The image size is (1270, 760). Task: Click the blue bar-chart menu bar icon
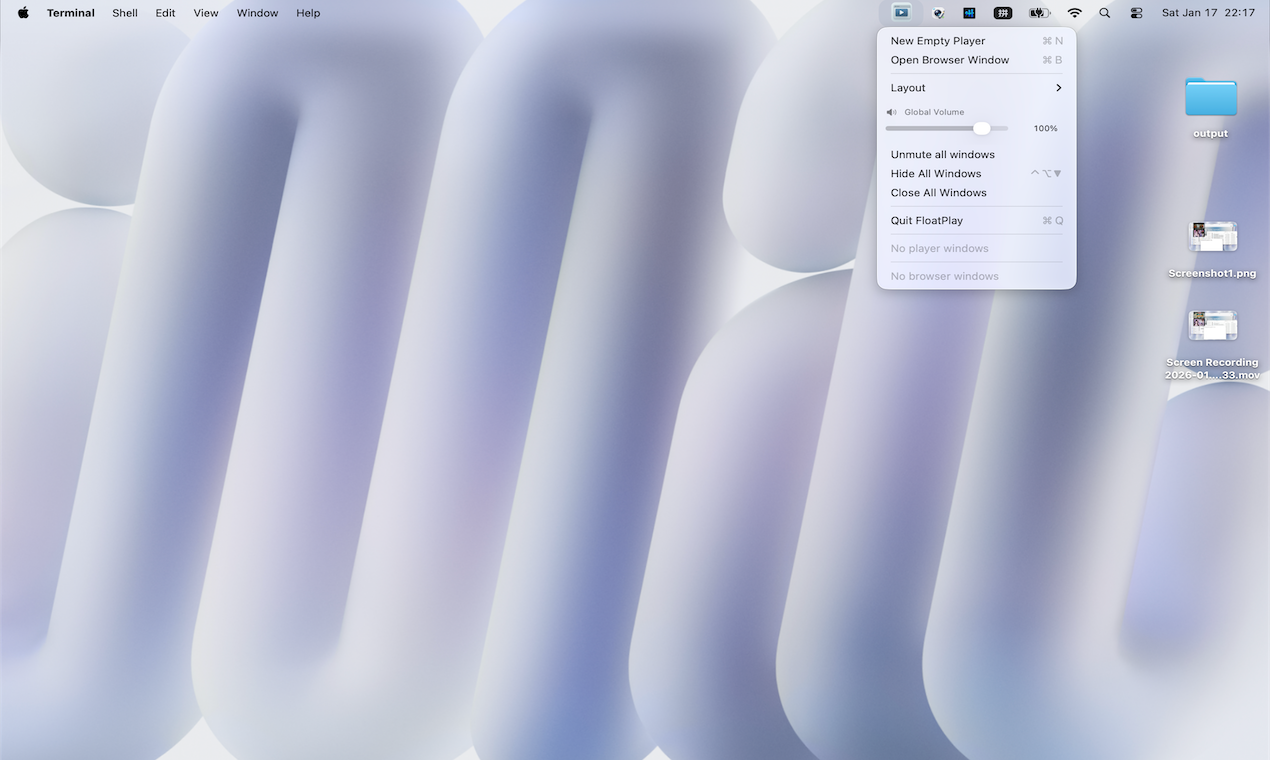coord(969,13)
